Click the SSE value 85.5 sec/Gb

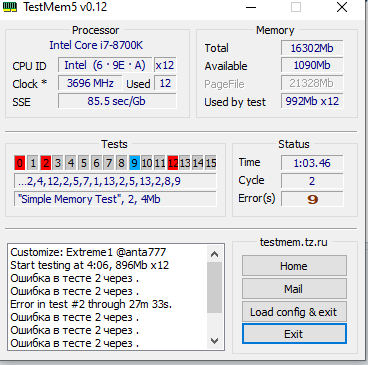click(117, 101)
